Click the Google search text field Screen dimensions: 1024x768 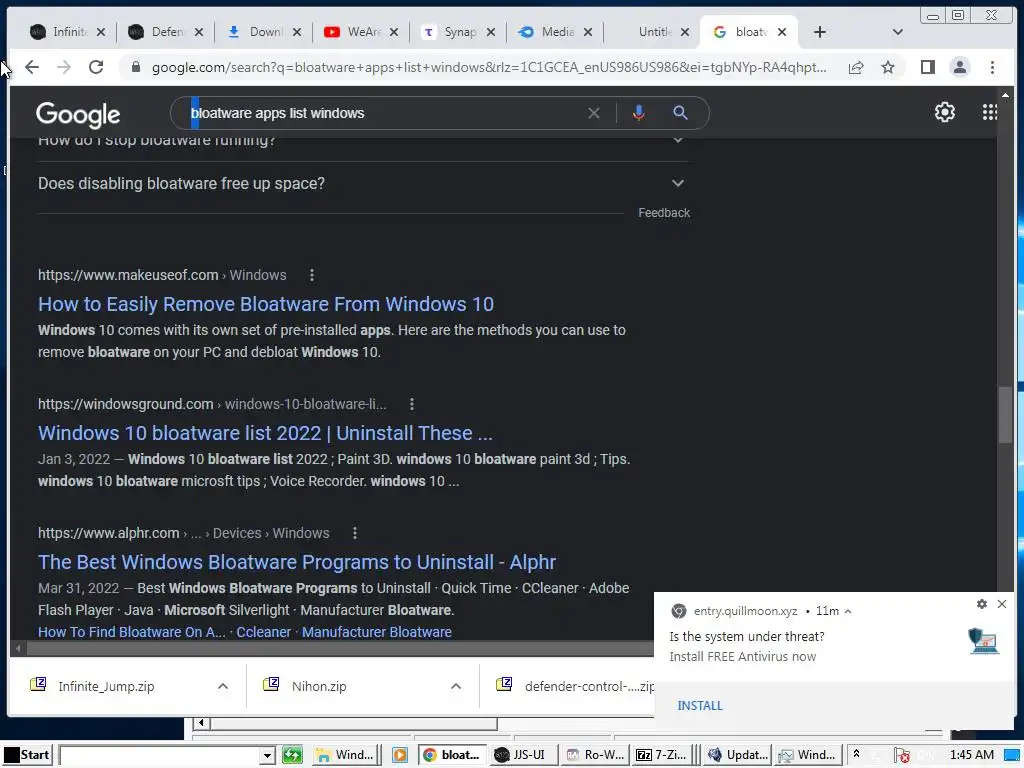click(x=385, y=113)
